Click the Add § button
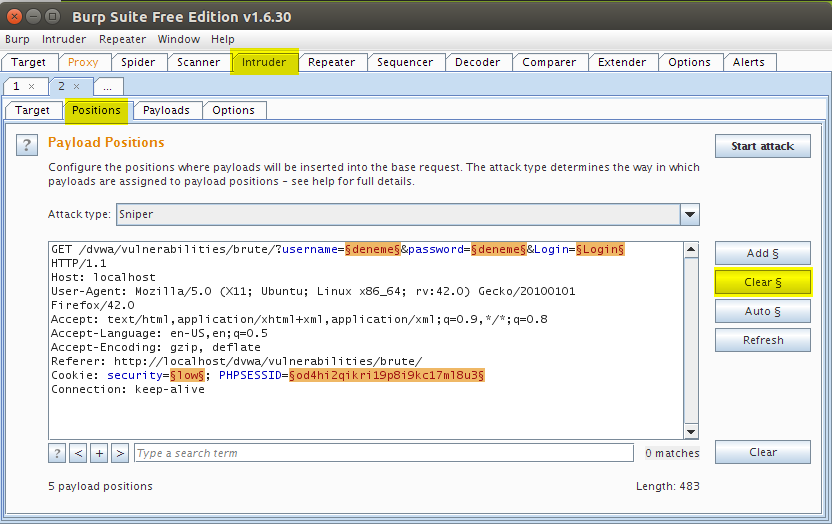 pyautogui.click(x=762, y=254)
